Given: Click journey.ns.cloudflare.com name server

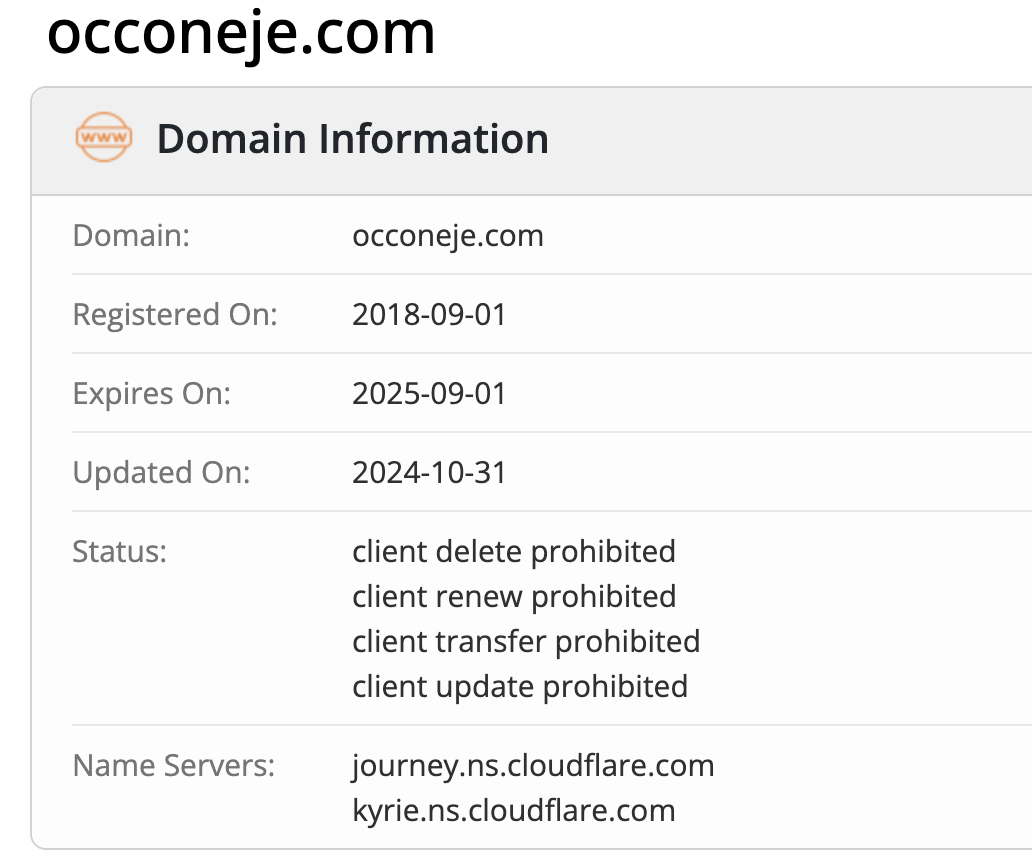Looking at the screenshot, I should point(533,766).
